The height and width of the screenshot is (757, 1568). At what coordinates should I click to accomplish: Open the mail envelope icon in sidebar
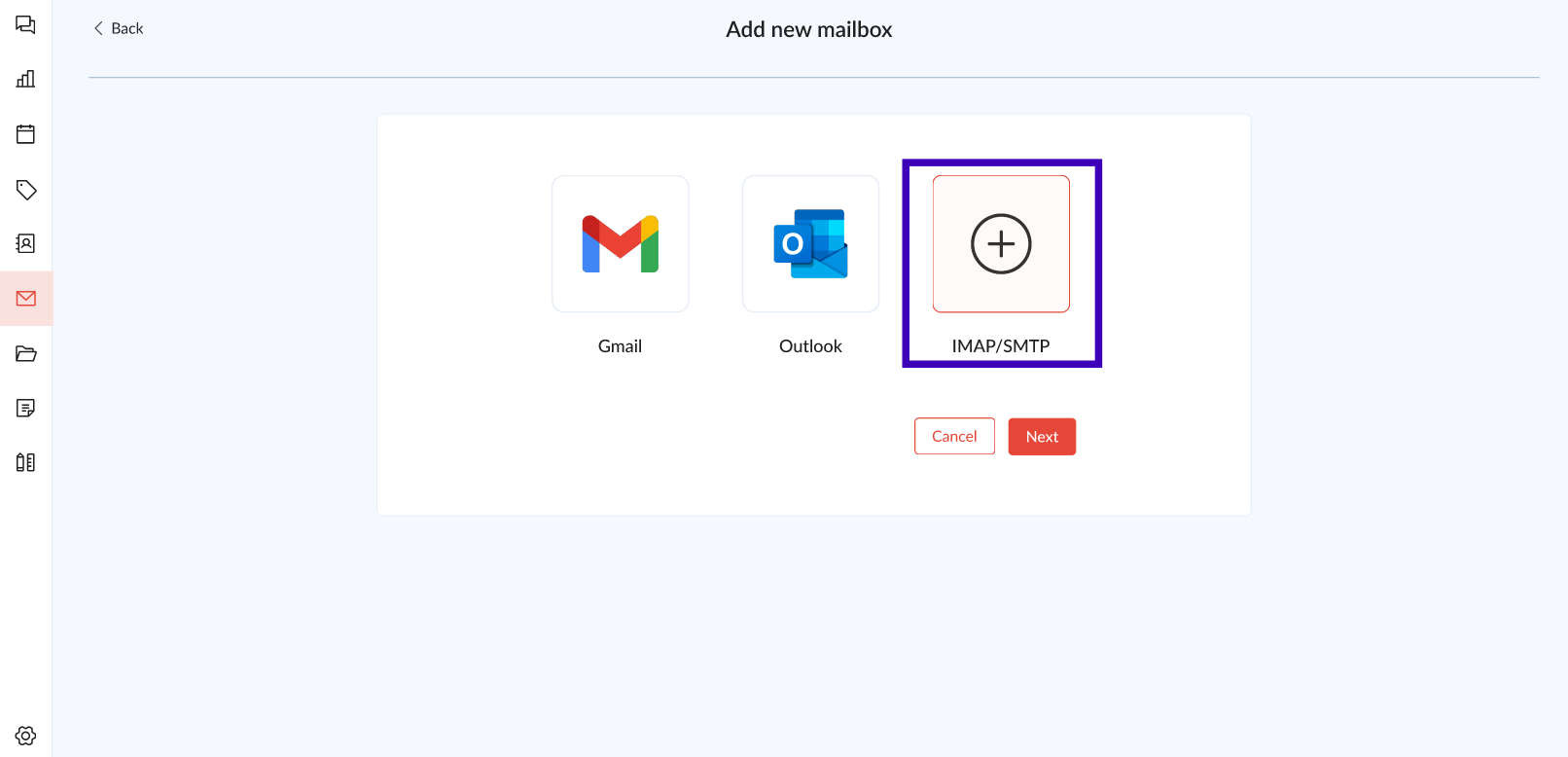coord(25,299)
